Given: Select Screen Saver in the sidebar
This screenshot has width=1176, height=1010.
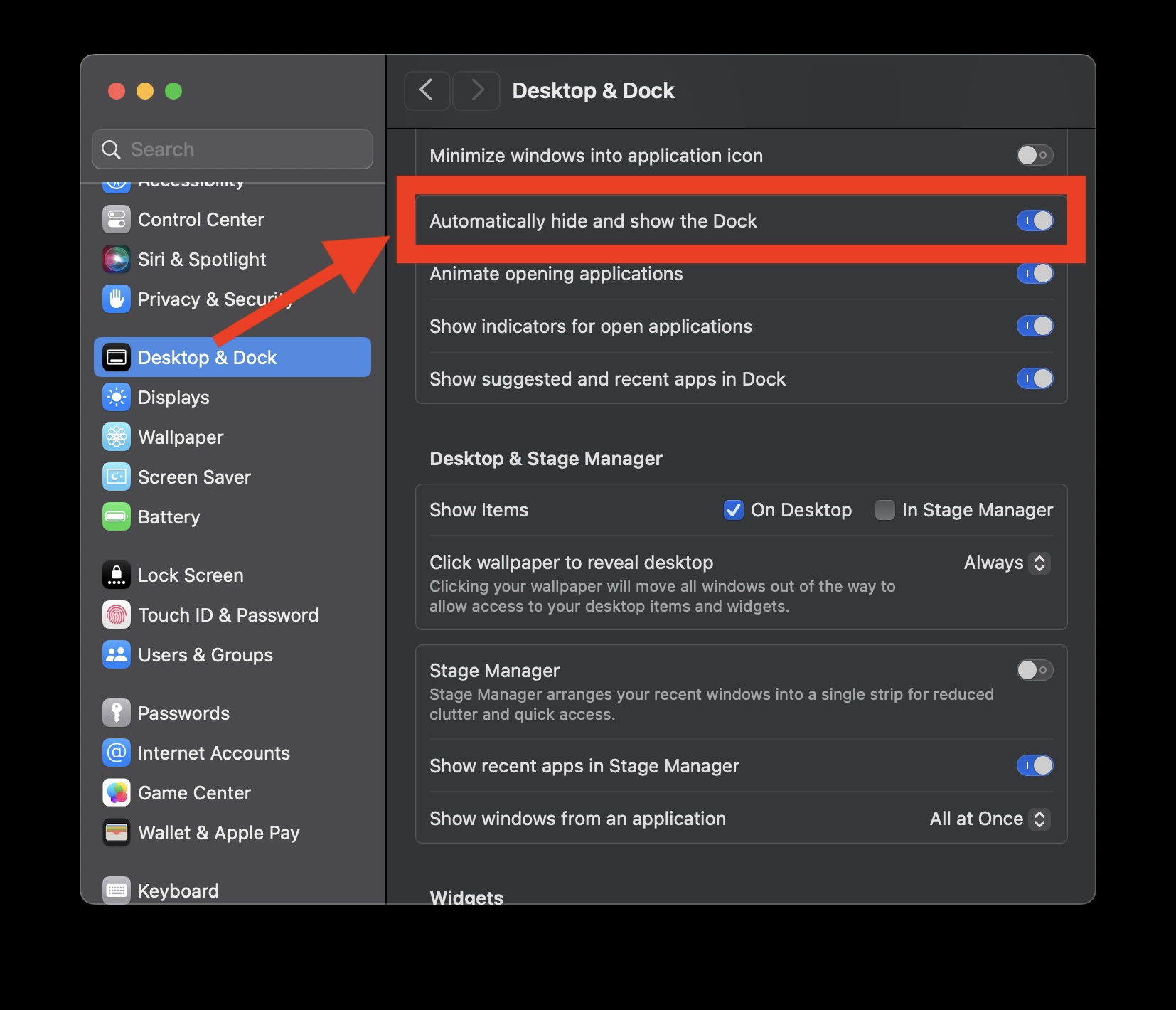Looking at the screenshot, I should (x=193, y=477).
